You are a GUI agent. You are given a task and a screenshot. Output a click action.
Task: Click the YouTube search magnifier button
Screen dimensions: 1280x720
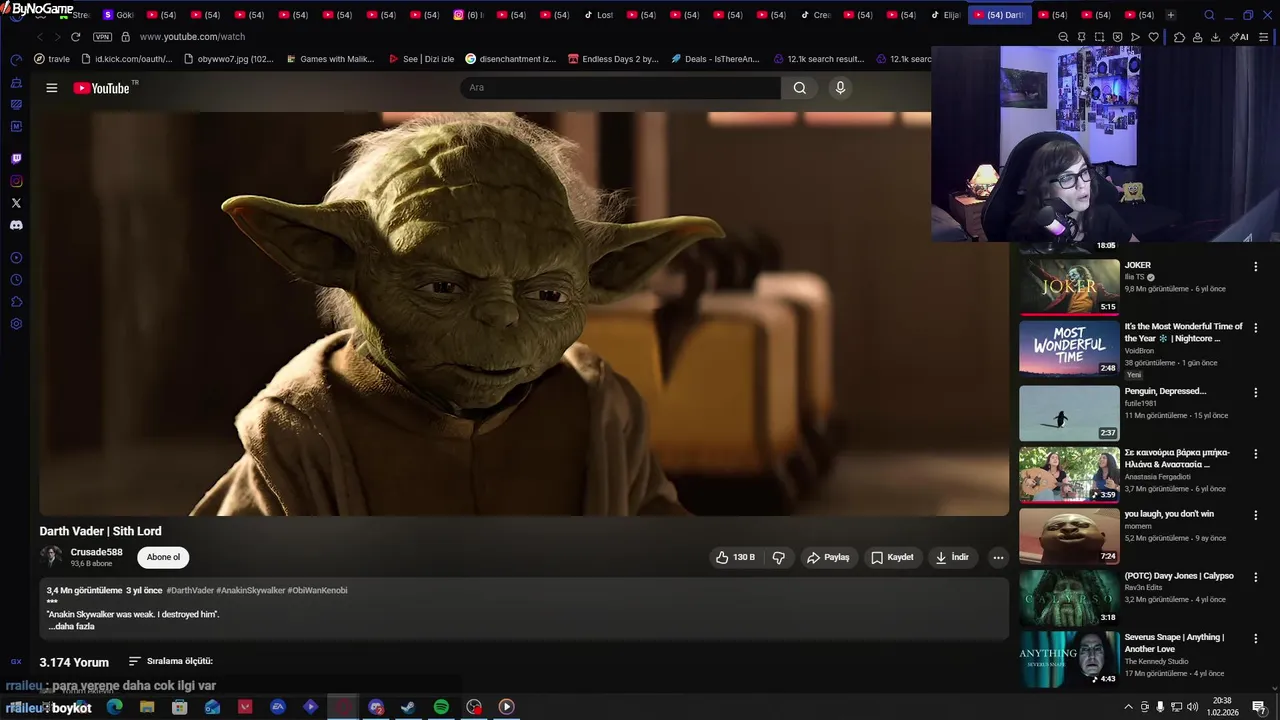click(800, 88)
